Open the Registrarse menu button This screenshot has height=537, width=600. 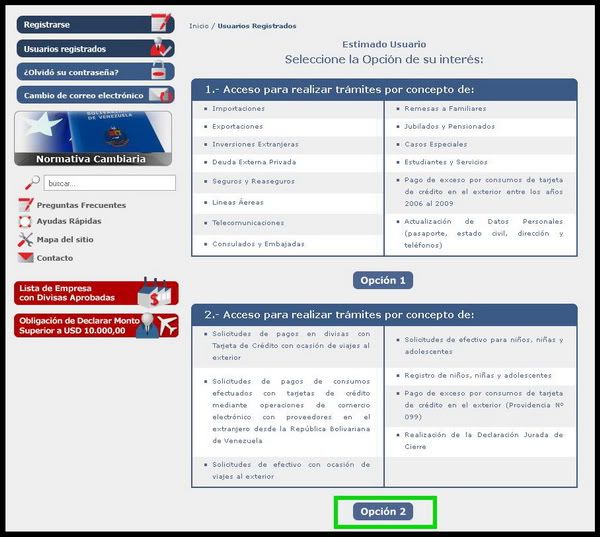[95, 24]
